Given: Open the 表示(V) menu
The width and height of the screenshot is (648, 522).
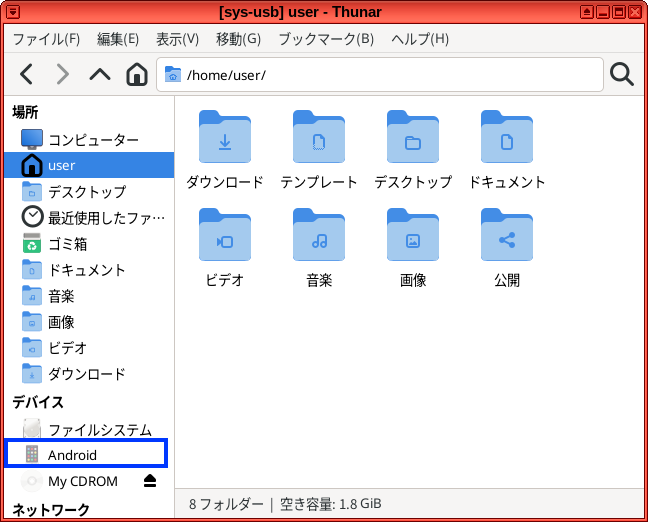Looking at the screenshot, I should click(177, 39).
